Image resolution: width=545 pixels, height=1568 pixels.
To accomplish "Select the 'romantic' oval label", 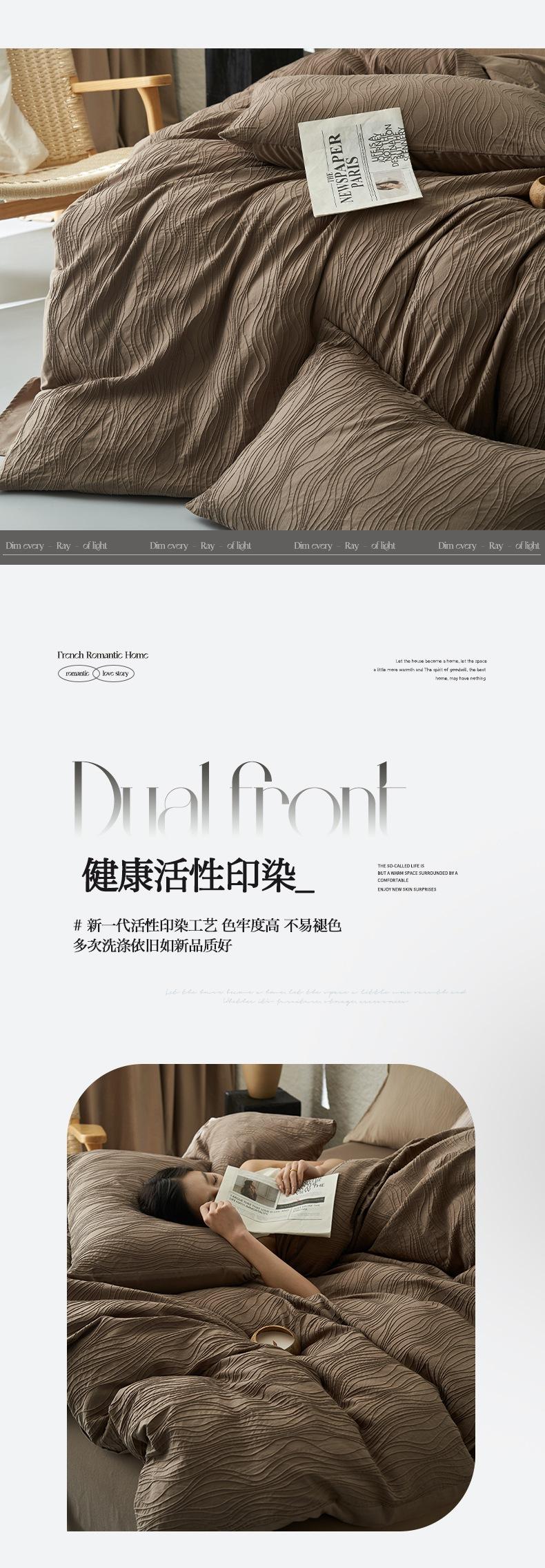I will [x=78, y=673].
